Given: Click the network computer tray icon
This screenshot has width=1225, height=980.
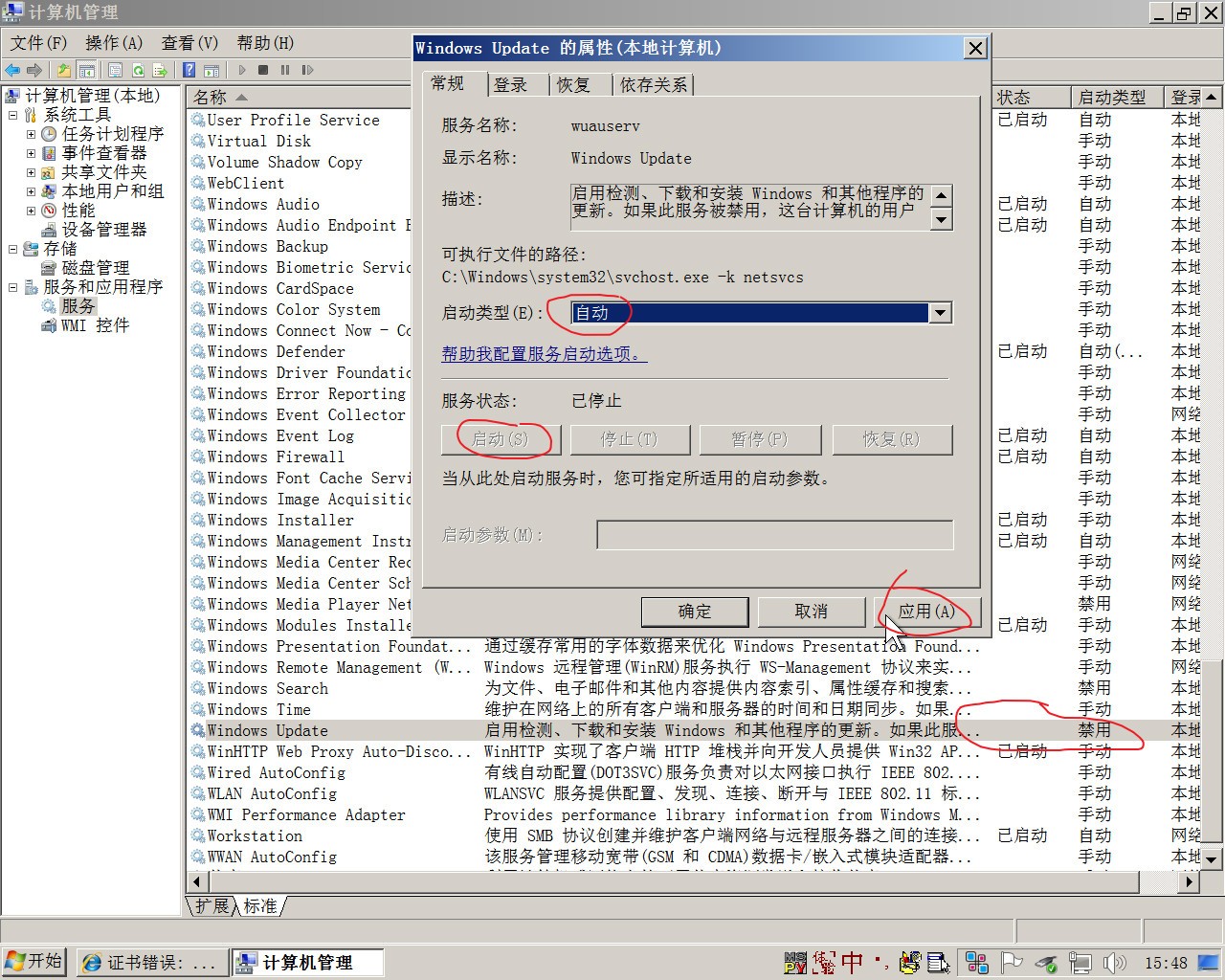Looking at the screenshot, I should click(x=1080, y=963).
